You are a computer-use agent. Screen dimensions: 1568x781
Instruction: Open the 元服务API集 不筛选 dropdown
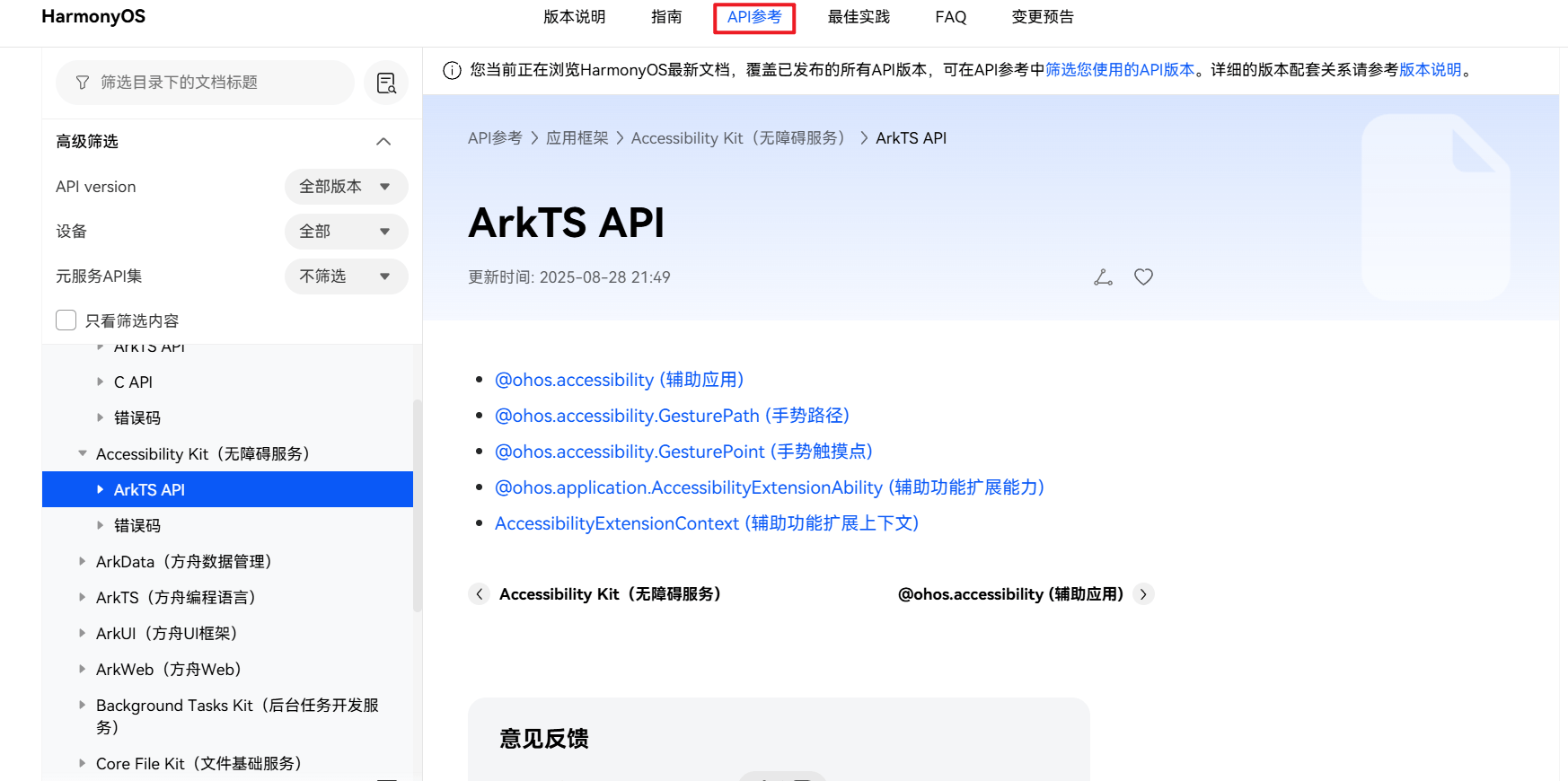(346, 276)
